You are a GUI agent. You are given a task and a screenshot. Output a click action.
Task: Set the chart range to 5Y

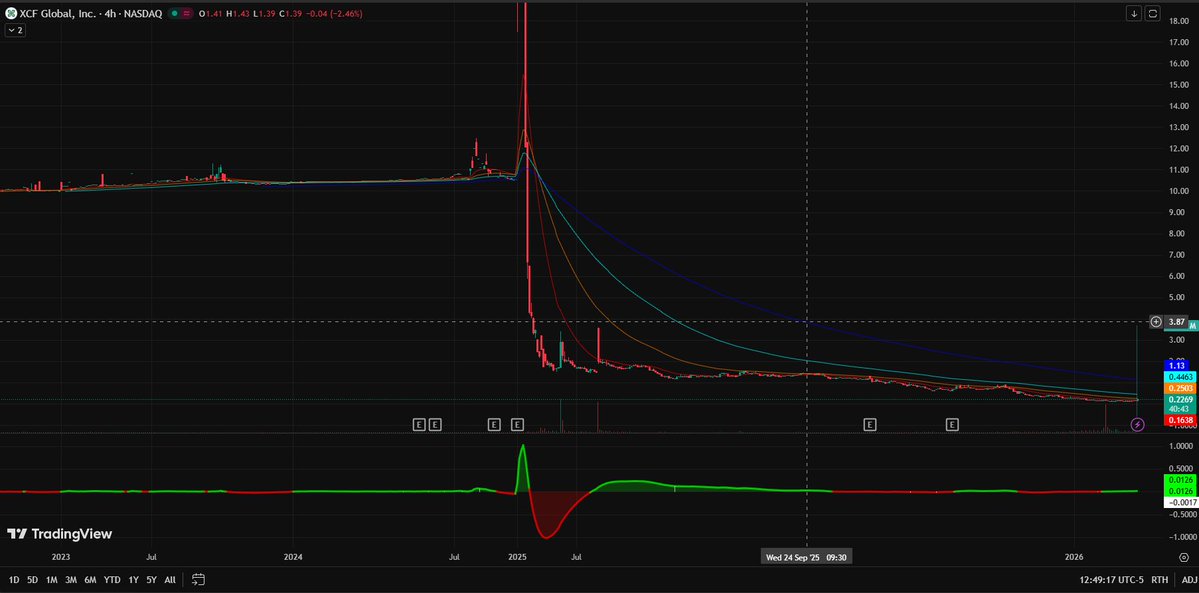[x=151, y=580]
